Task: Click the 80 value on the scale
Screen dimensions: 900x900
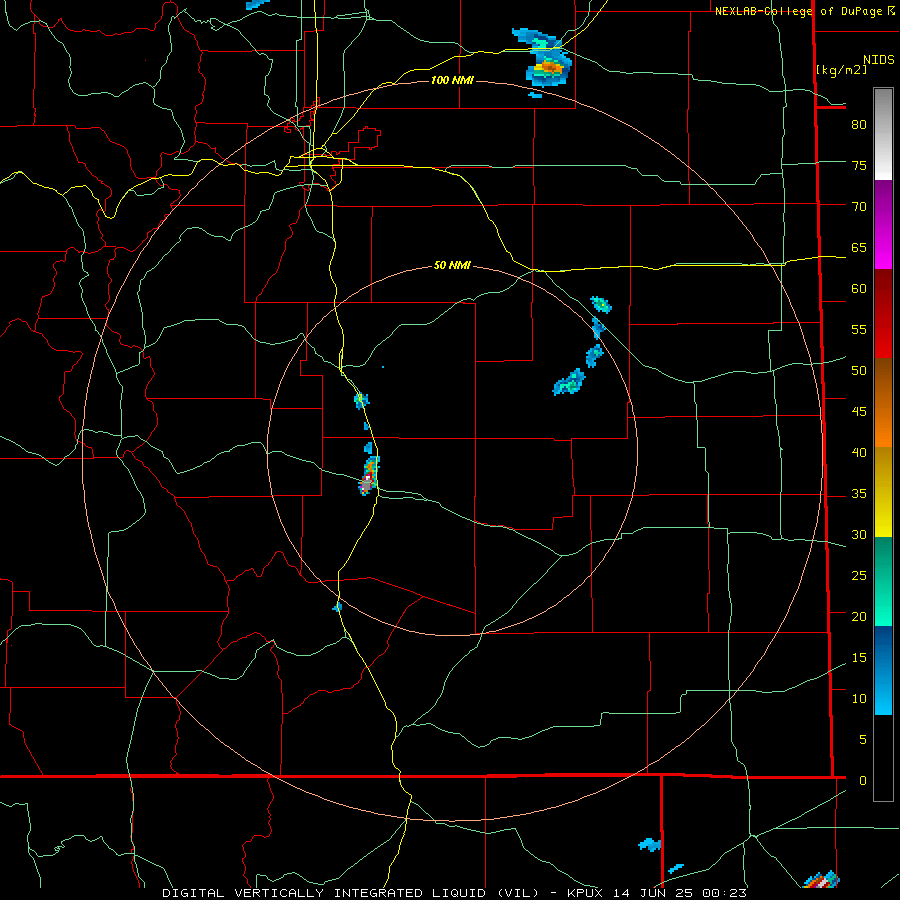Action: (859, 125)
